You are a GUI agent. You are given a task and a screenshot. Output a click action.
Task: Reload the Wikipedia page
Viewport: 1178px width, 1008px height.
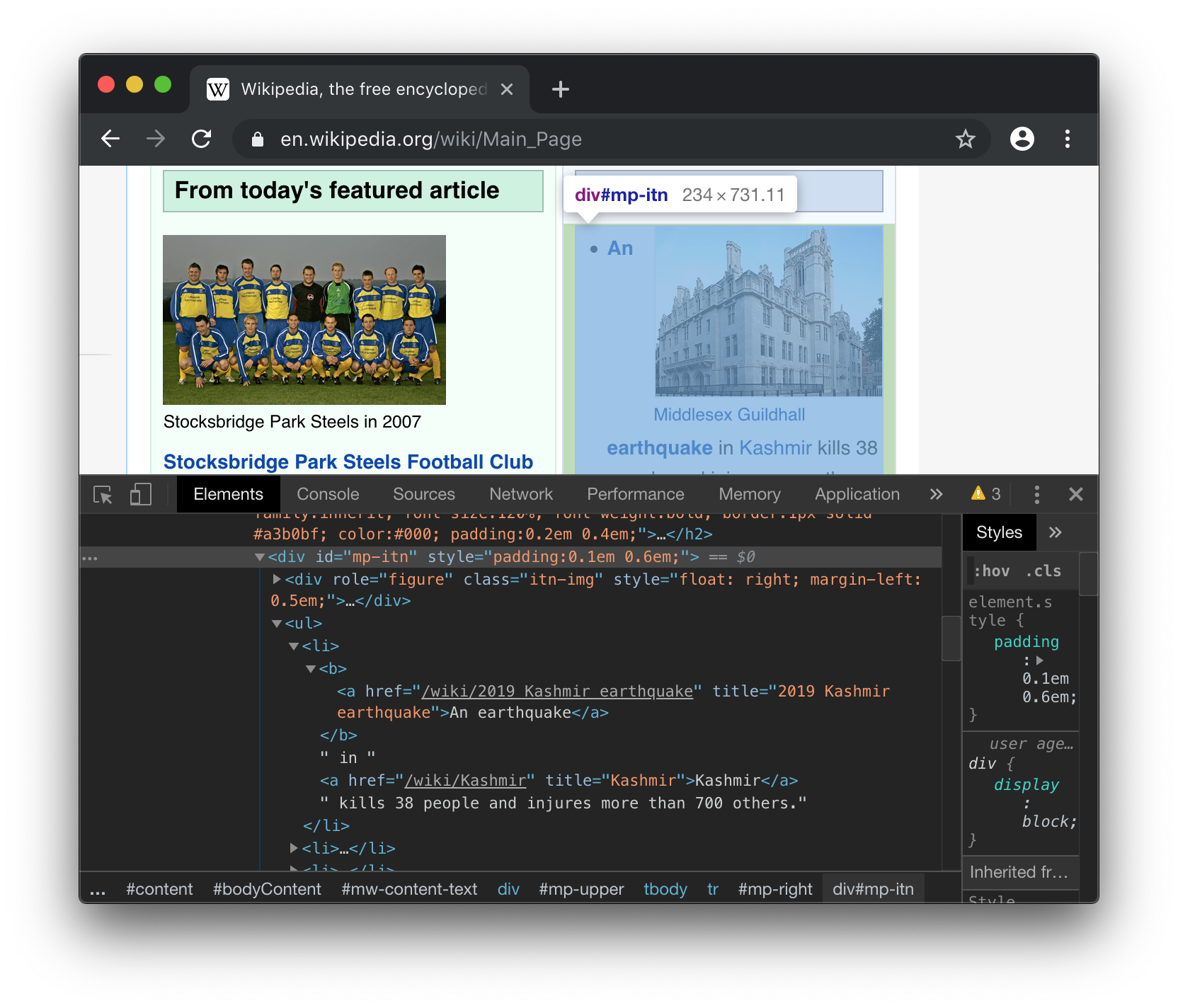(x=202, y=139)
